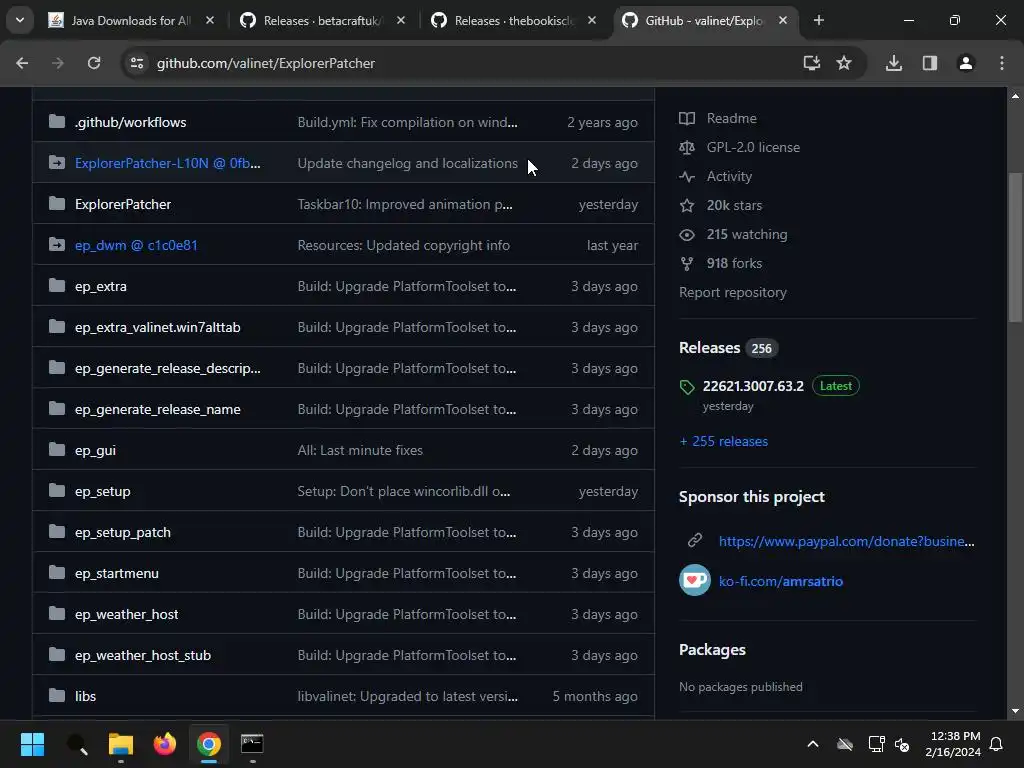The height and width of the screenshot is (768, 1024).
Task: Open the ExplorerPatcher-L10N submodule link
Action: point(167,163)
